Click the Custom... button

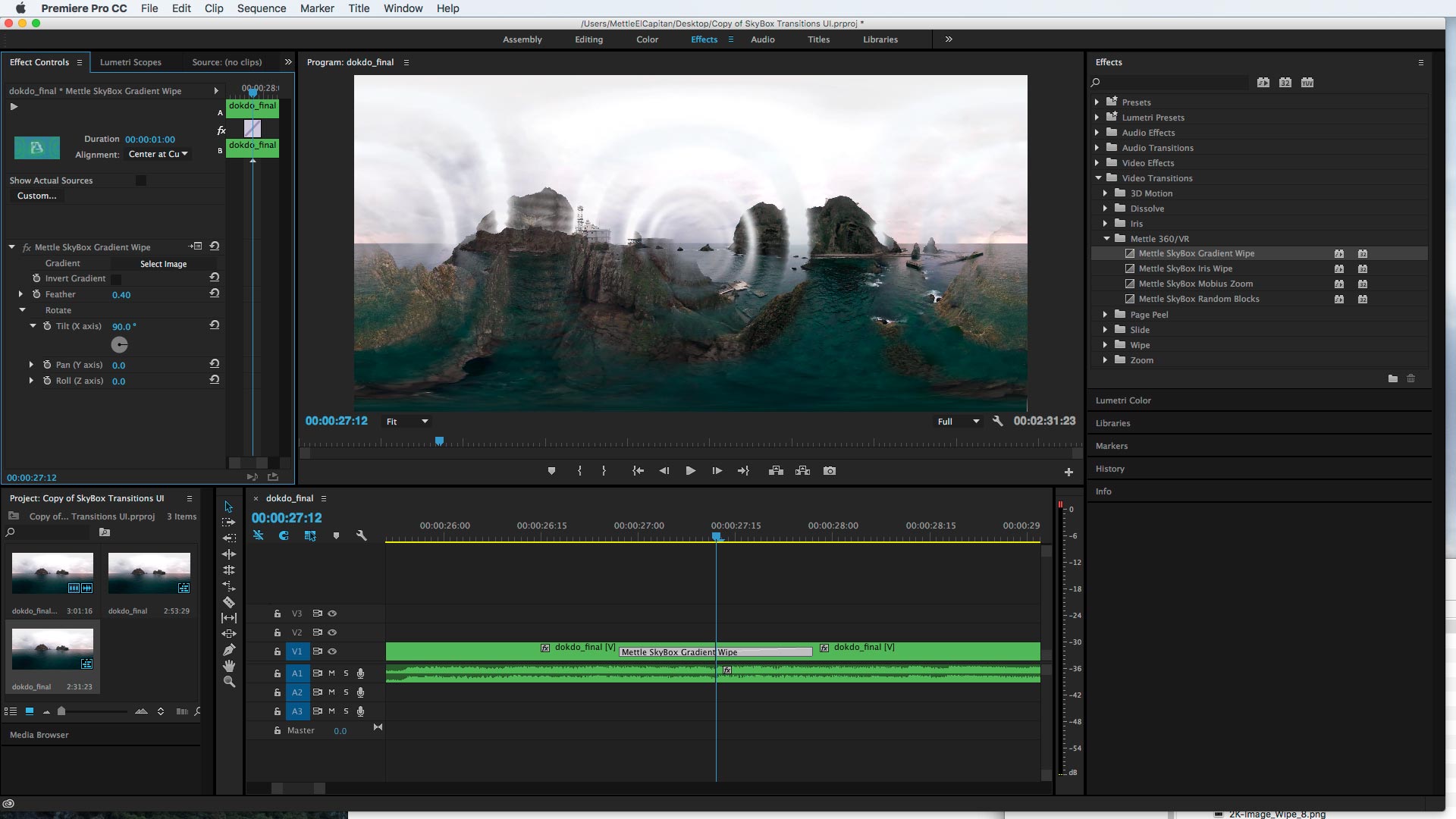36,196
